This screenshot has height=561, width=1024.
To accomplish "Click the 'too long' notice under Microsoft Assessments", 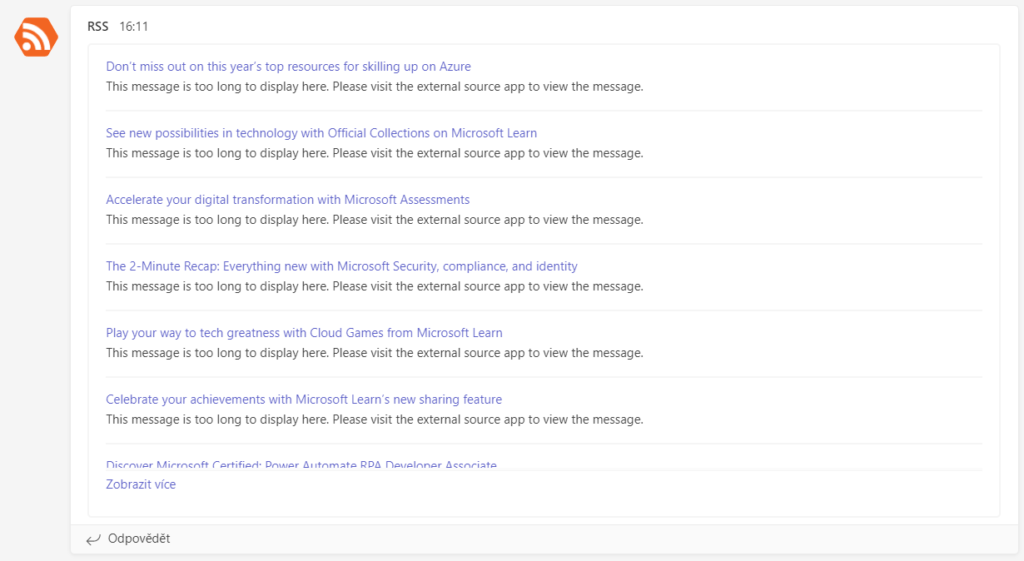I will tap(374, 220).
